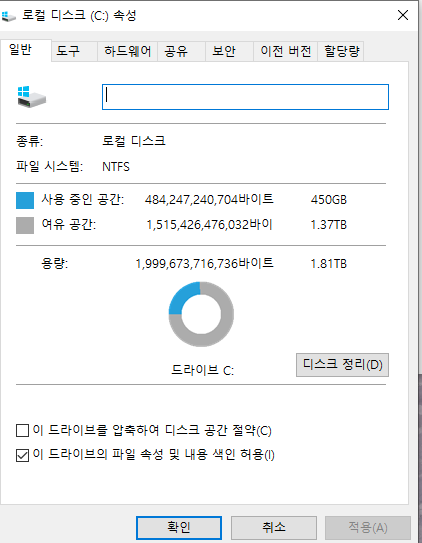The height and width of the screenshot is (543, 422).
Task: Click the drive icon in the title bar
Action: point(8,16)
